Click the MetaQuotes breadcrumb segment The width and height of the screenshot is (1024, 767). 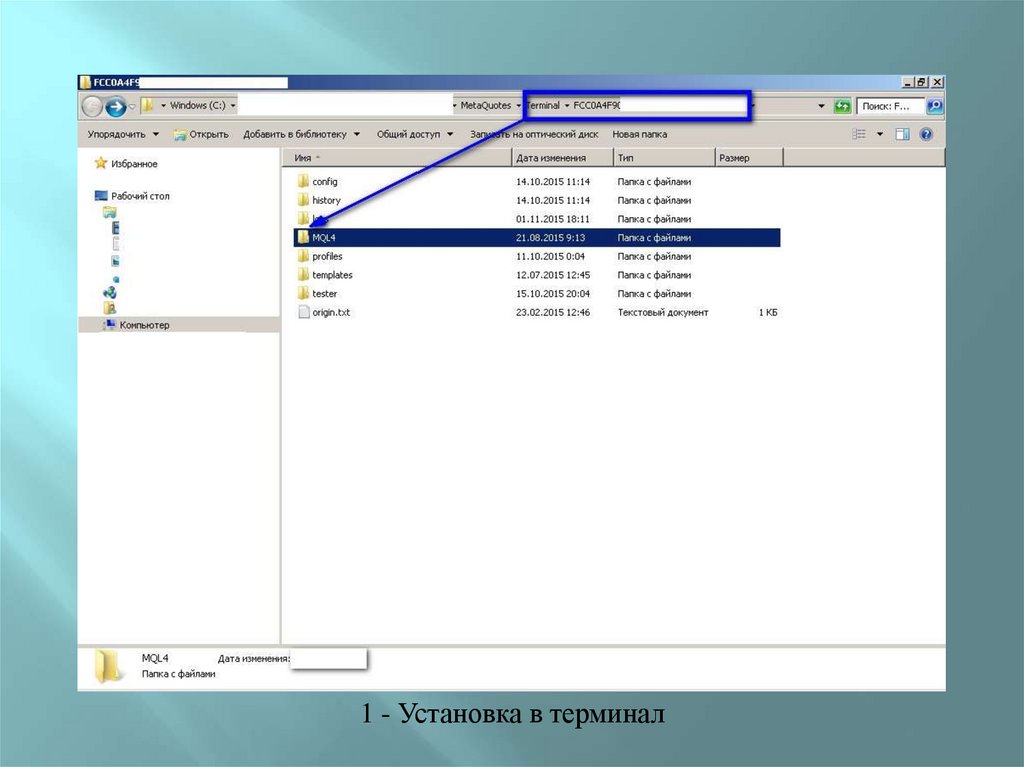coord(486,105)
